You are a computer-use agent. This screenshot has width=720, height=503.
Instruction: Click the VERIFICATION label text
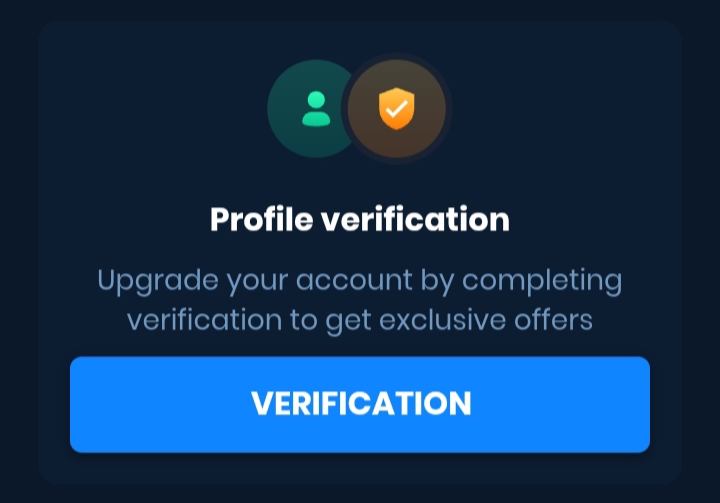click(360, 404)
